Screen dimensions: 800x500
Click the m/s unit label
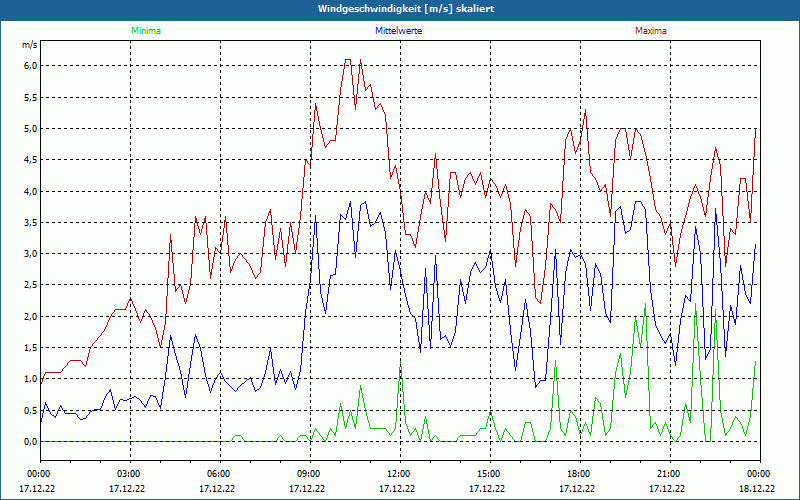[30, 45]
